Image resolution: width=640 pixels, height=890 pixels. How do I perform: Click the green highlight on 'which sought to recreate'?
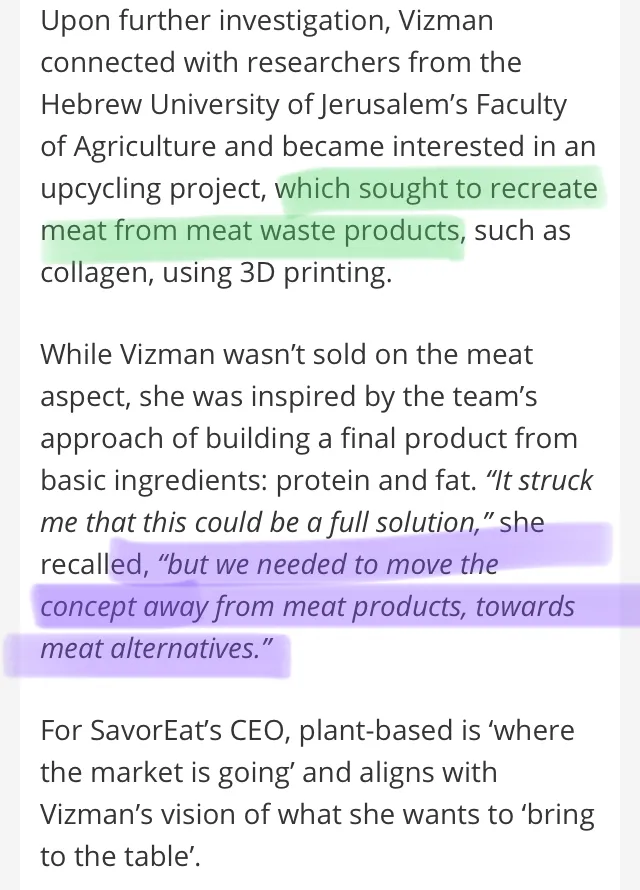(x=436, y=188)
